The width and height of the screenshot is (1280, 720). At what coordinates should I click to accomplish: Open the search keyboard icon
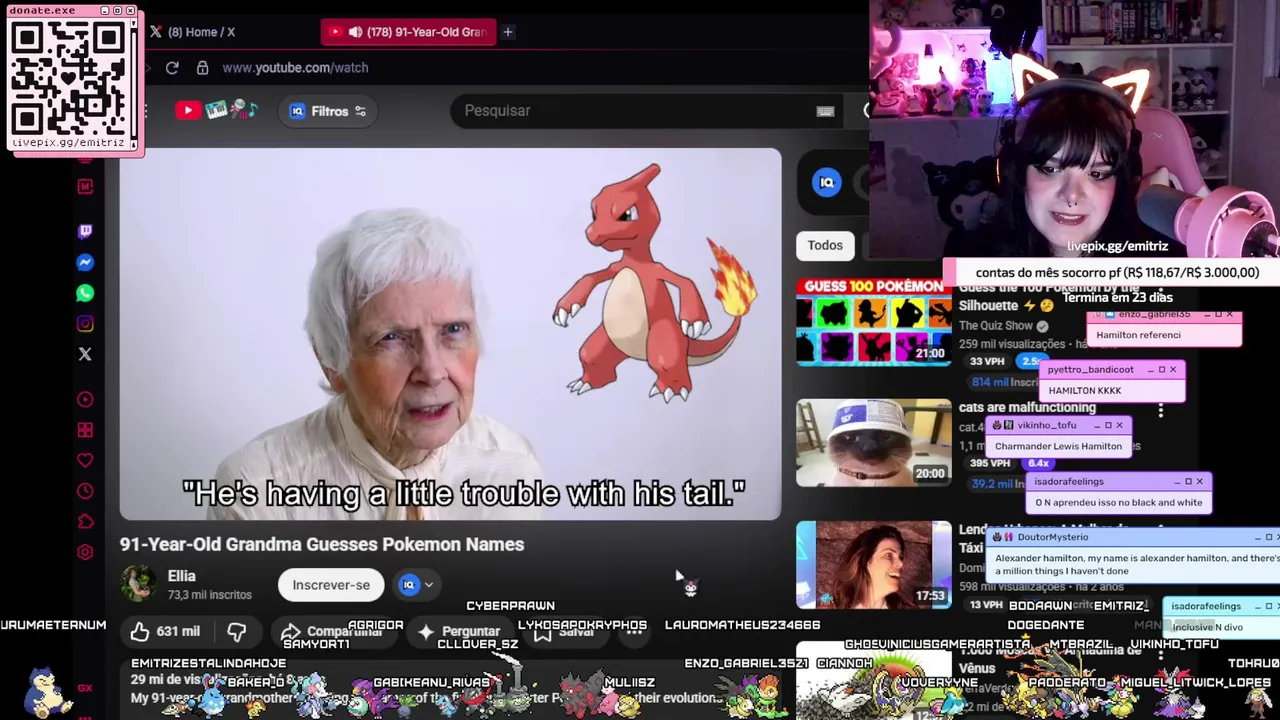[x=825, y=111]
